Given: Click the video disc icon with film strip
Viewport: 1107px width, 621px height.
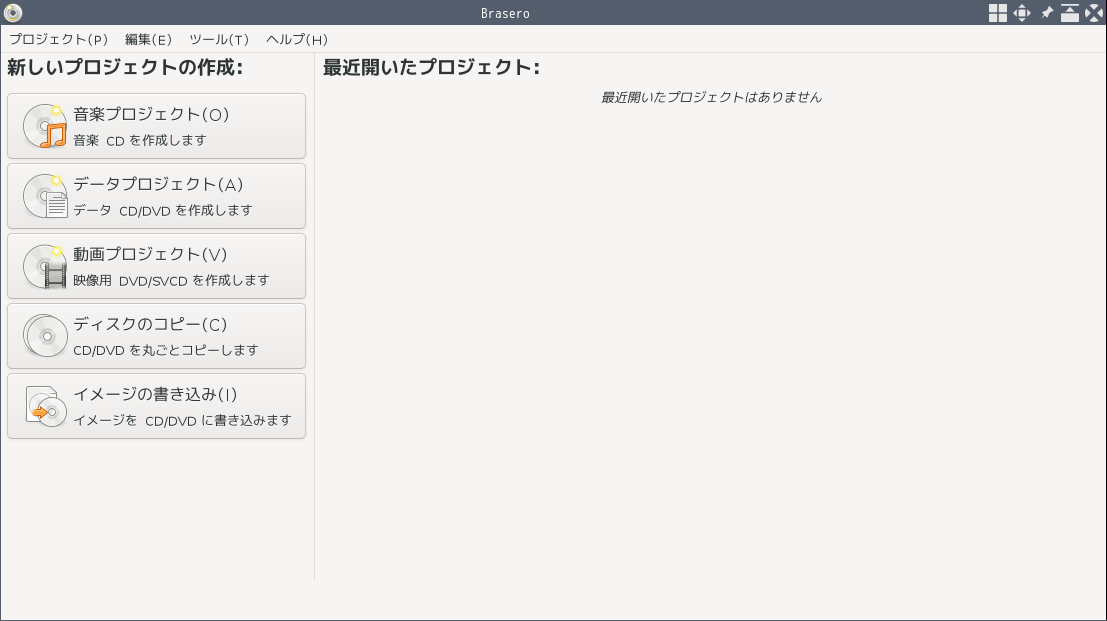Looking at the screenshot, I should 45,266.
